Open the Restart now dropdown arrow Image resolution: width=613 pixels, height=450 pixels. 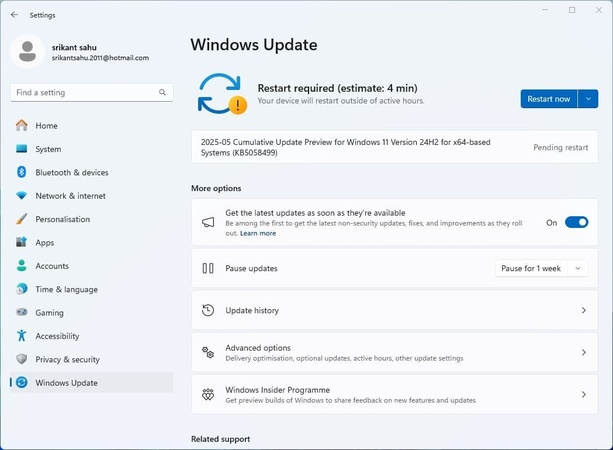pos(588,99)
